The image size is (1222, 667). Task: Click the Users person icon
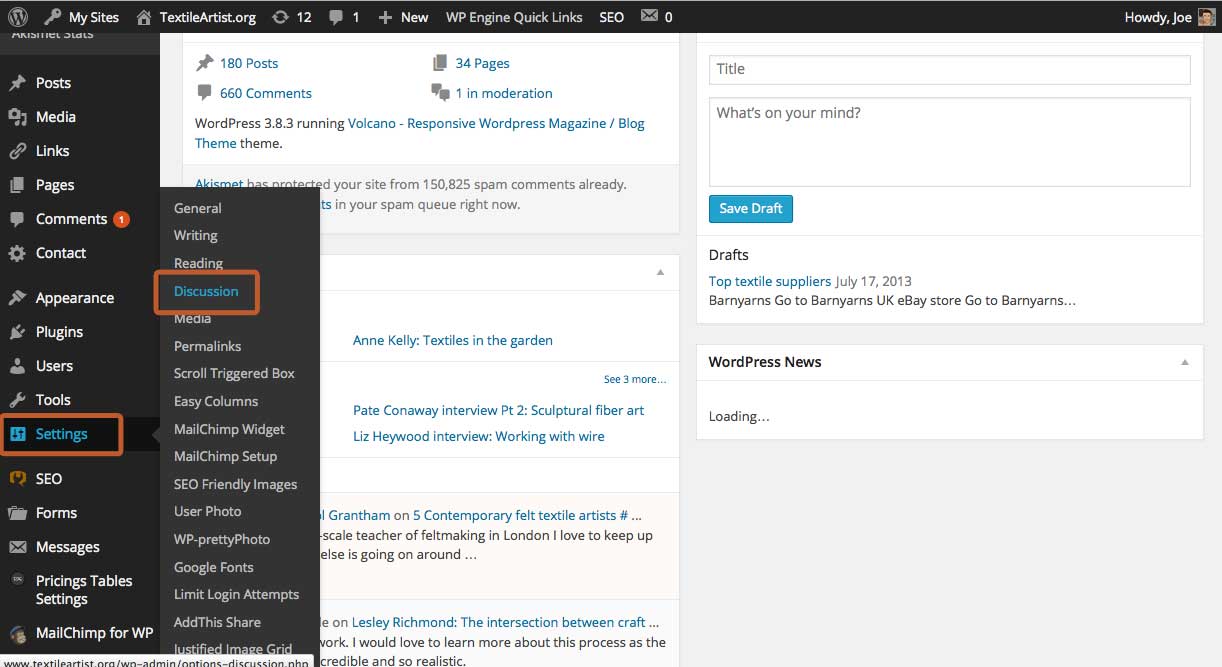tap(17, 366)
